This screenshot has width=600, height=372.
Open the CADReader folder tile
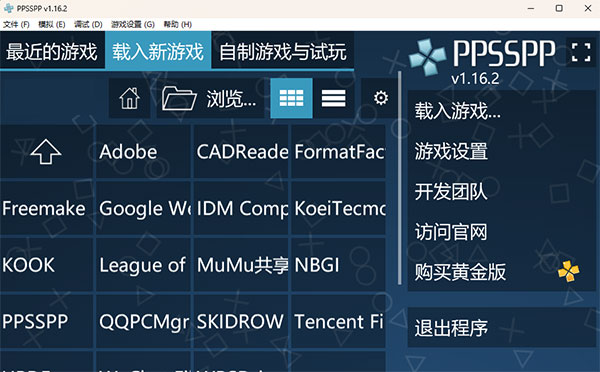point(241,152)
